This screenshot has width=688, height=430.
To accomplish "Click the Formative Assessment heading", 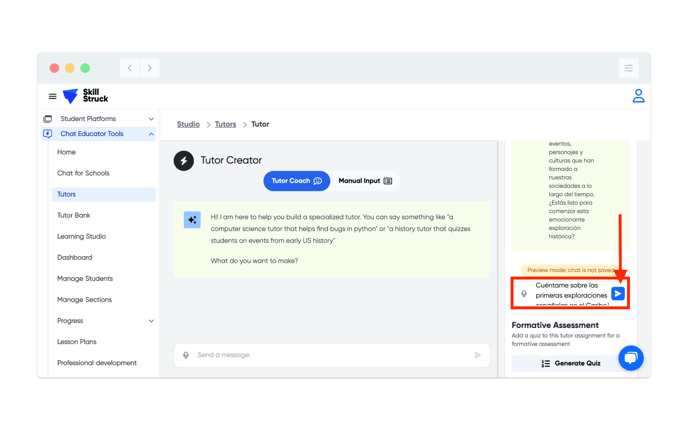I will (x=555, y=325).
